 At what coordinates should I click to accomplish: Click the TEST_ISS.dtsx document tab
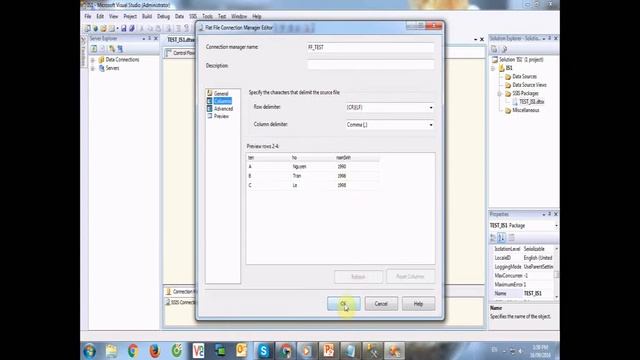180,40
